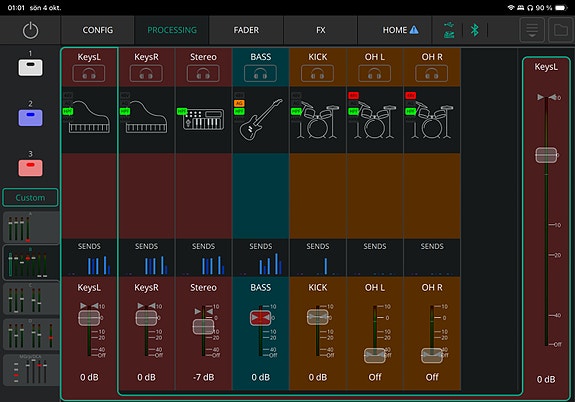Click the OH R fader knob
The width and height of the screenshot is (575, 402).
point(432,355)
